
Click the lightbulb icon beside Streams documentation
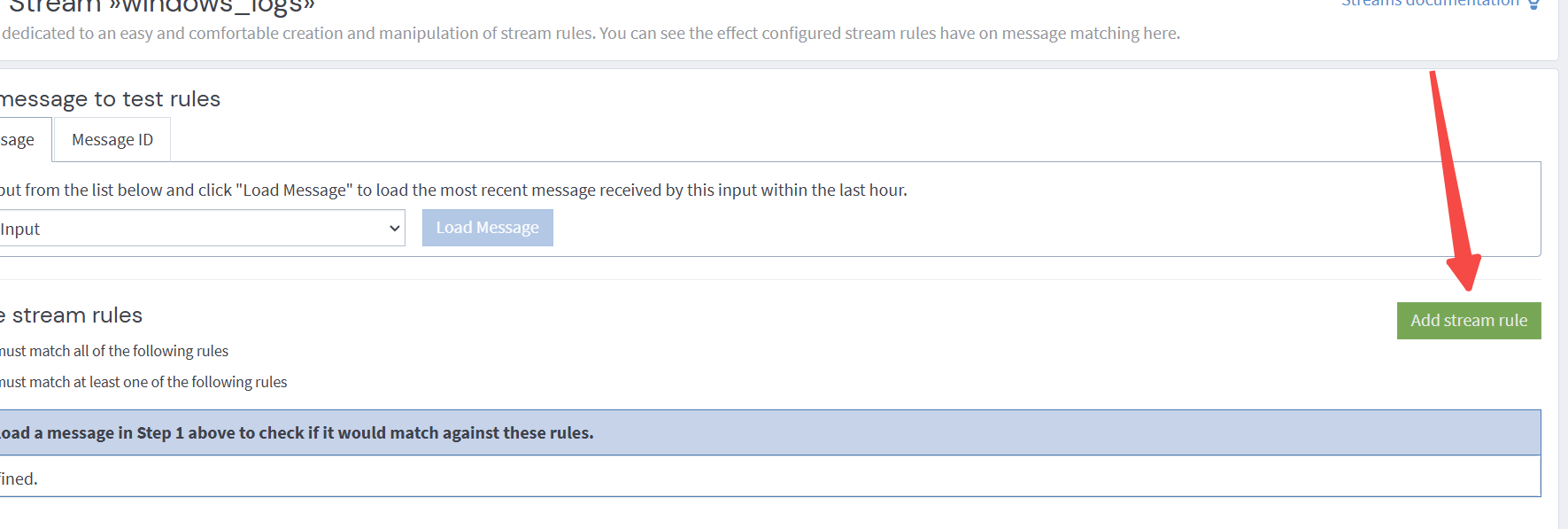[x=1533, y=4]
